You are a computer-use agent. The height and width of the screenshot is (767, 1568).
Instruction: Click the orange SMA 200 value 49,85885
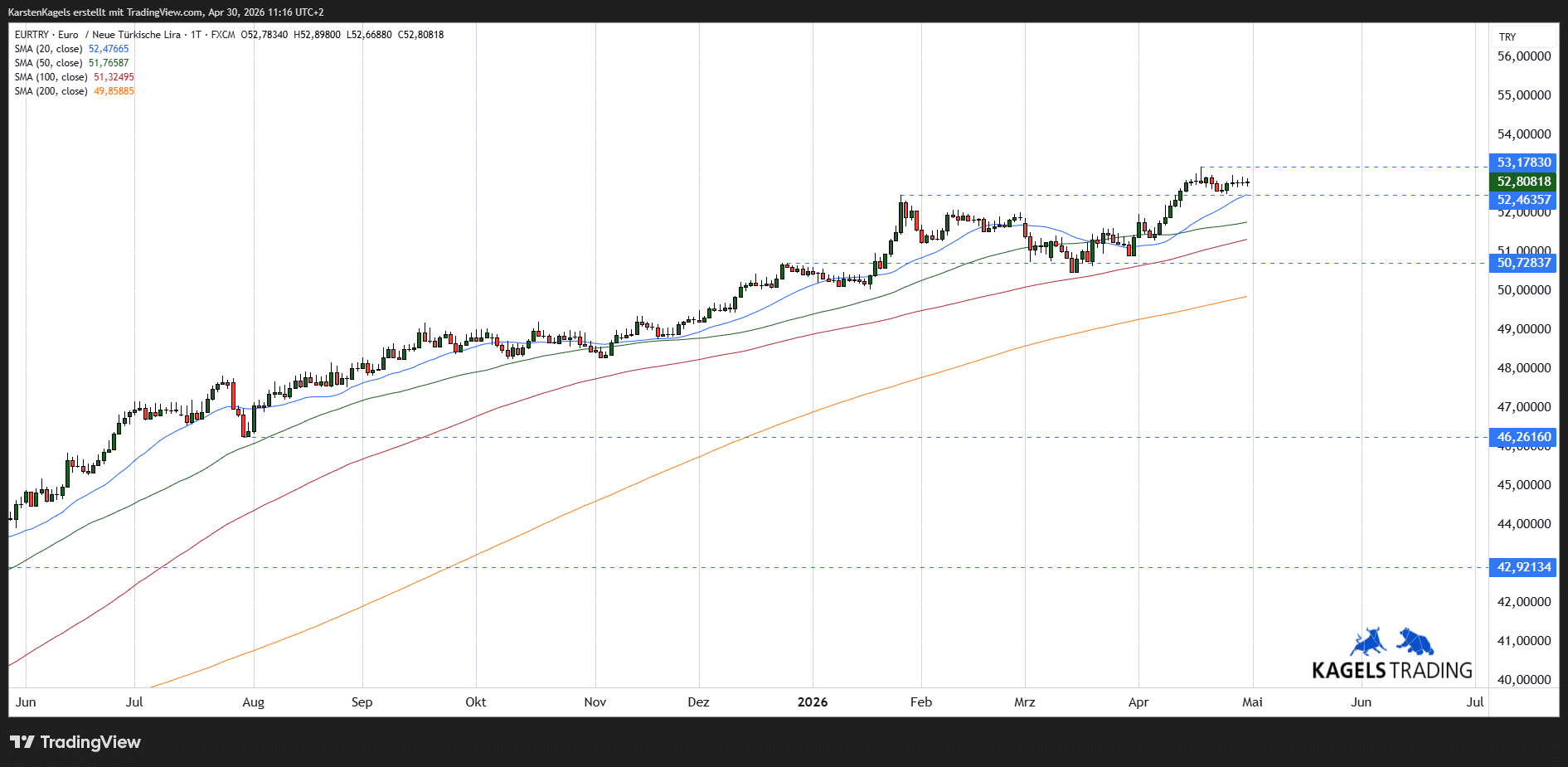pyautogui.click(x=114, y=91)
